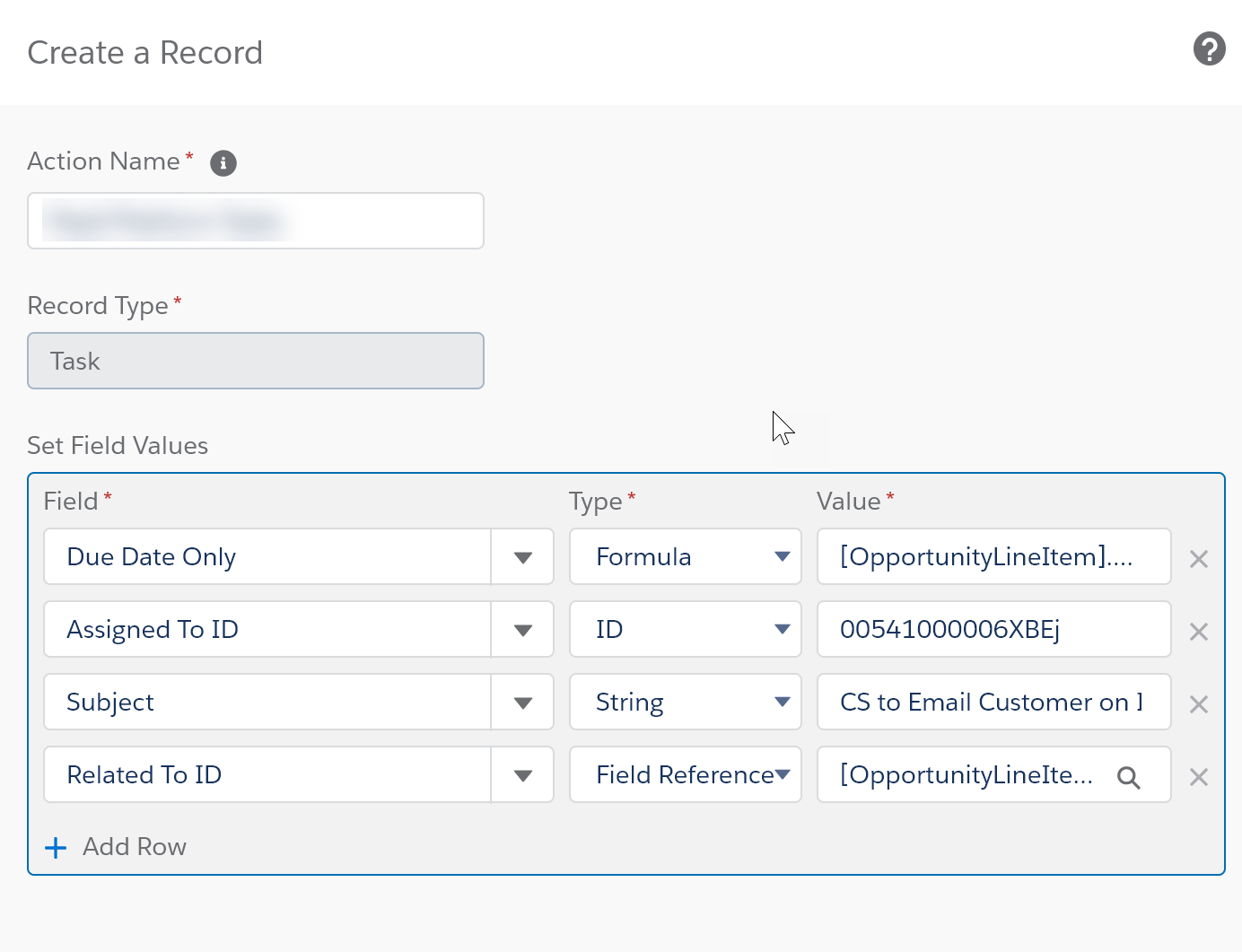The image size is (1242, 952).
Task: Click the Action Name info icon
Action: [x=223, y=163]
